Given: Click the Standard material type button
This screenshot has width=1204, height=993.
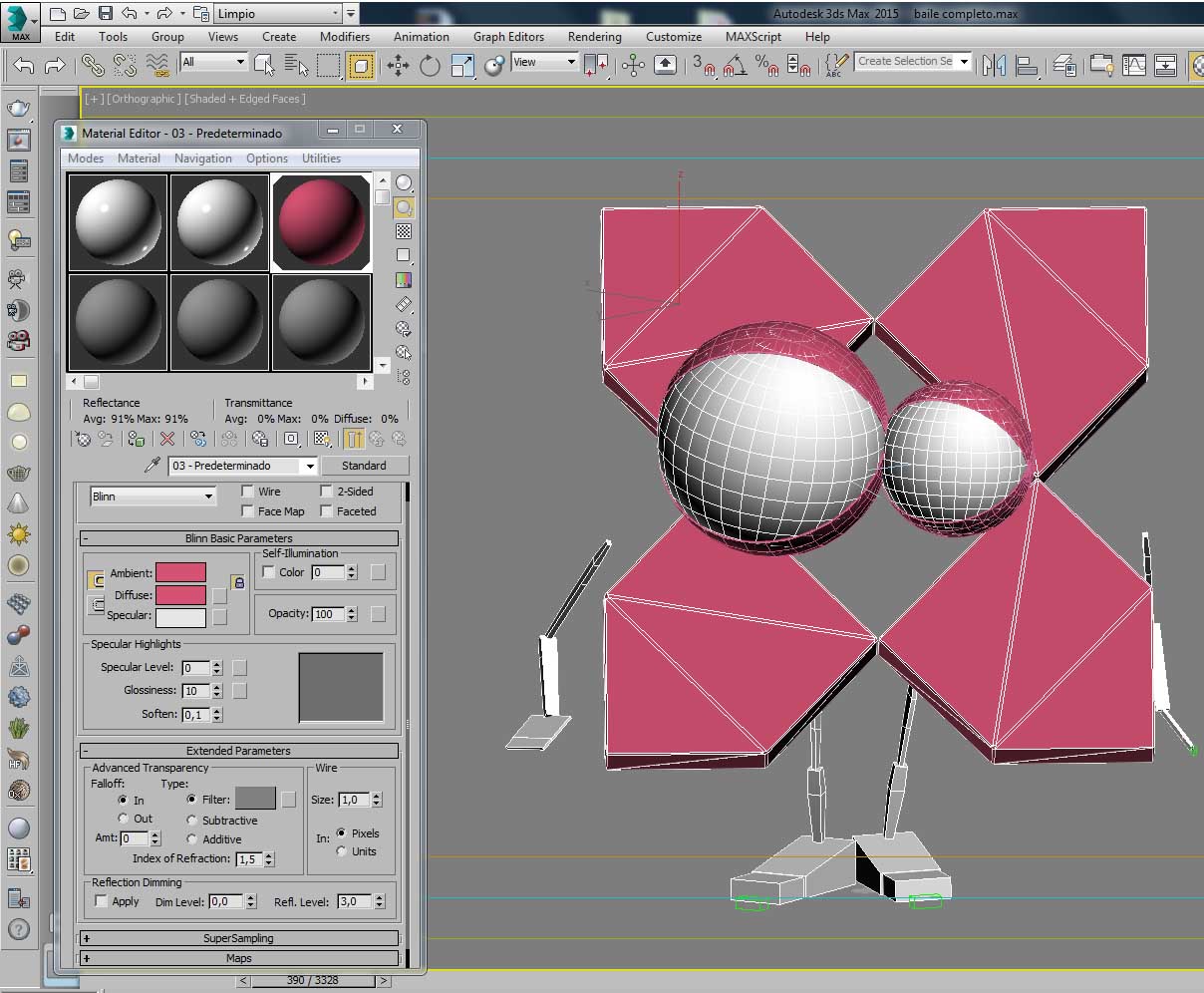Looking at the screenshot, I should [364, 466].
